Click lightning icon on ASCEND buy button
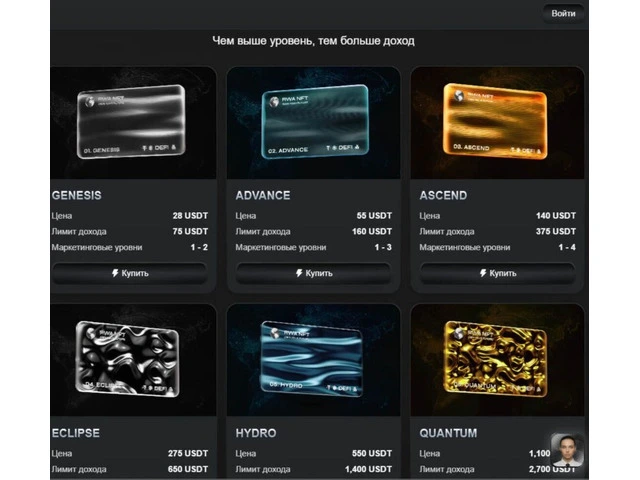This screenshot has height=480, width=640. [x=483, y=273]
